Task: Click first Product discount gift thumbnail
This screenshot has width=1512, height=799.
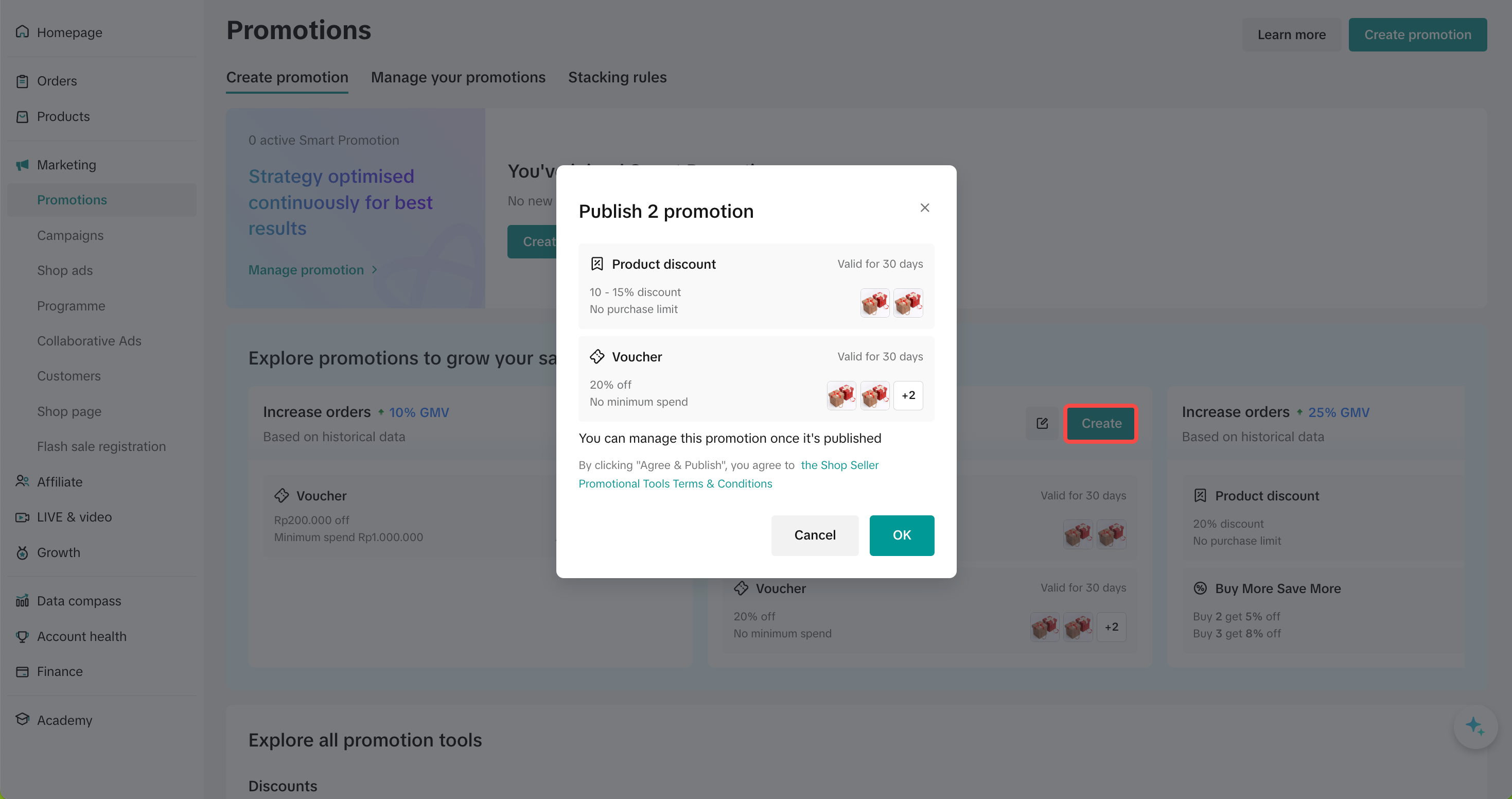Action: (x=874, y=303)
